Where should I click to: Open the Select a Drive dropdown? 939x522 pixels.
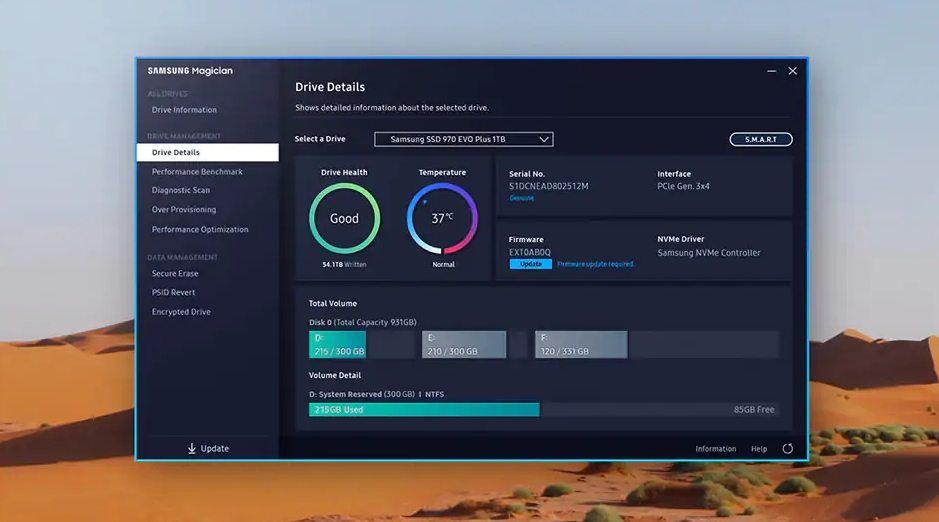pos(463,139)
